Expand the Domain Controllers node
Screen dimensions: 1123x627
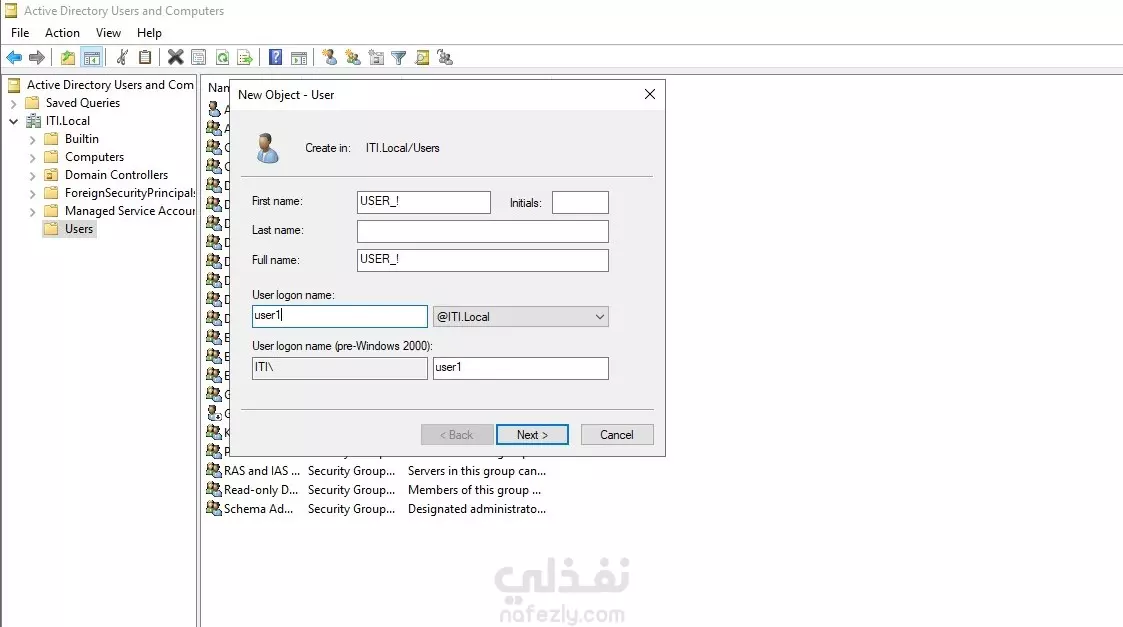coord(32,176)
